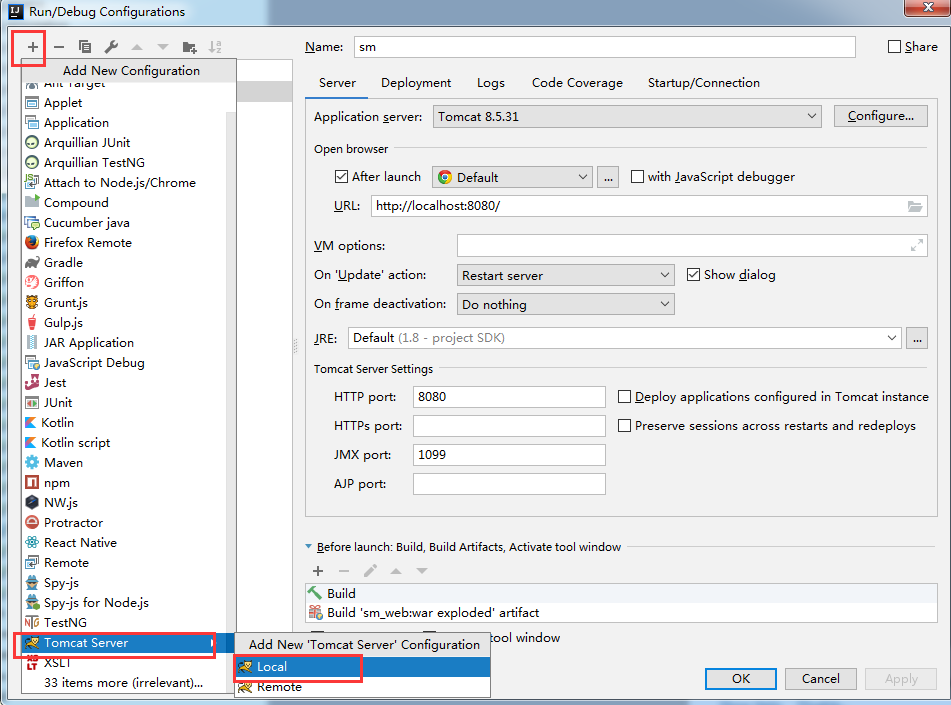Toggle the Show dialog checkbox

point(693,275)
